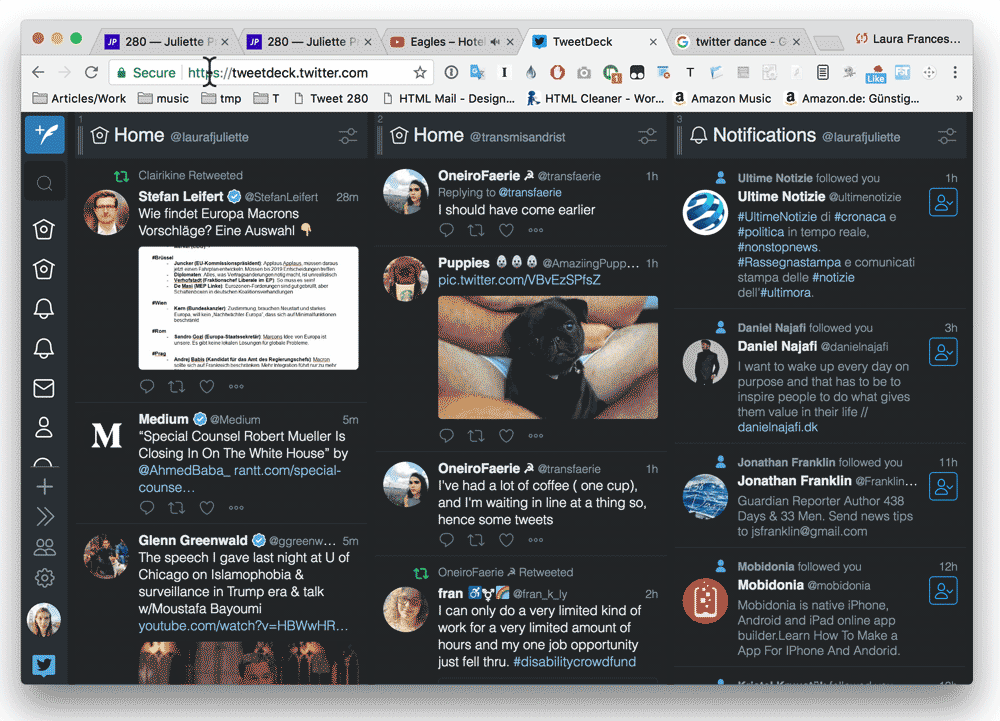Open the search icon in the sidebar
1000x721 pixels.
[x=45, y=184]
